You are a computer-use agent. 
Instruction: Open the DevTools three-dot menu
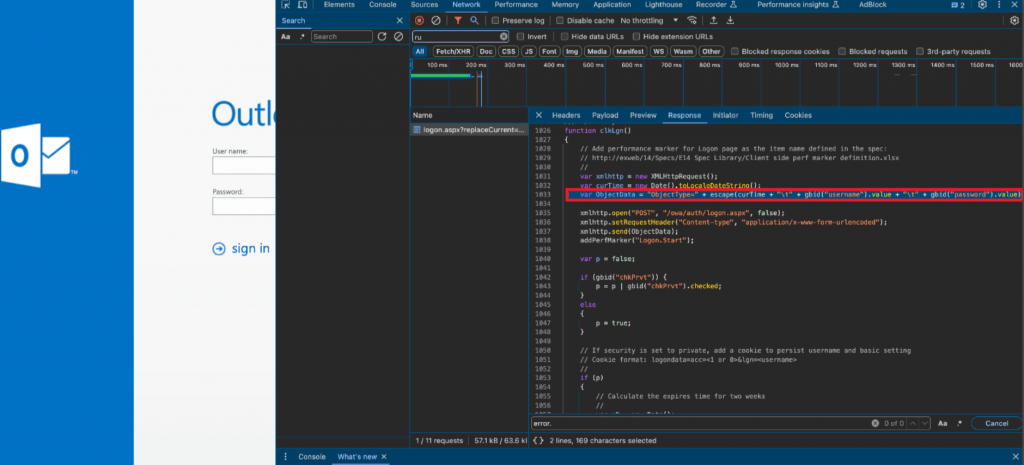pyautogui.click(x=1000, y=5)
